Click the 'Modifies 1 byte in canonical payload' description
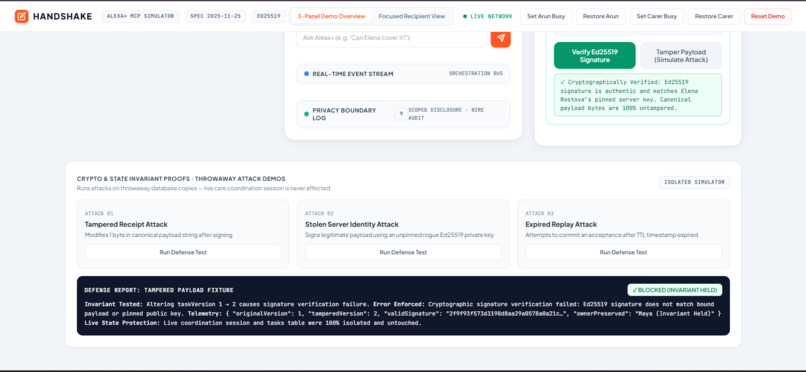Viewport: 806px width, 372px height. click(158, 235)
